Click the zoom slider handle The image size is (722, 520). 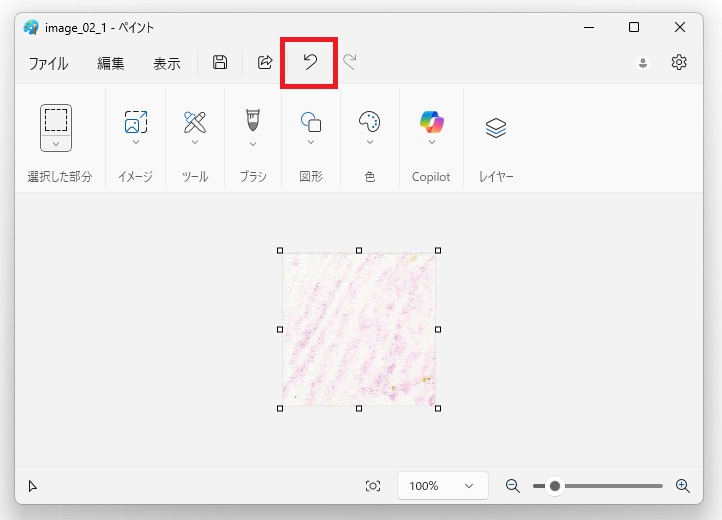[555, 486]
